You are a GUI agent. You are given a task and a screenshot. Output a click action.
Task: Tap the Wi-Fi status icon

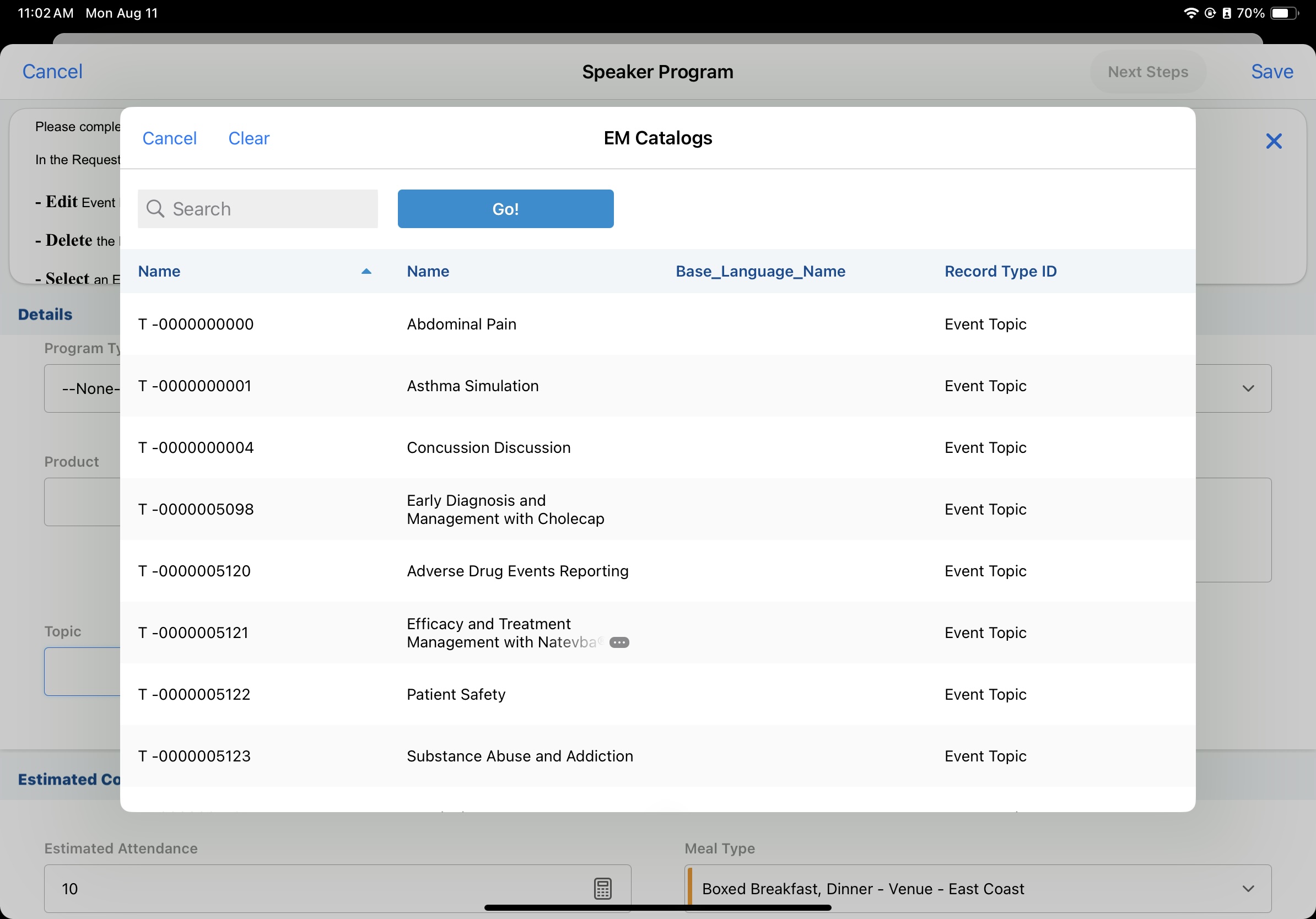click(1190, 13)
